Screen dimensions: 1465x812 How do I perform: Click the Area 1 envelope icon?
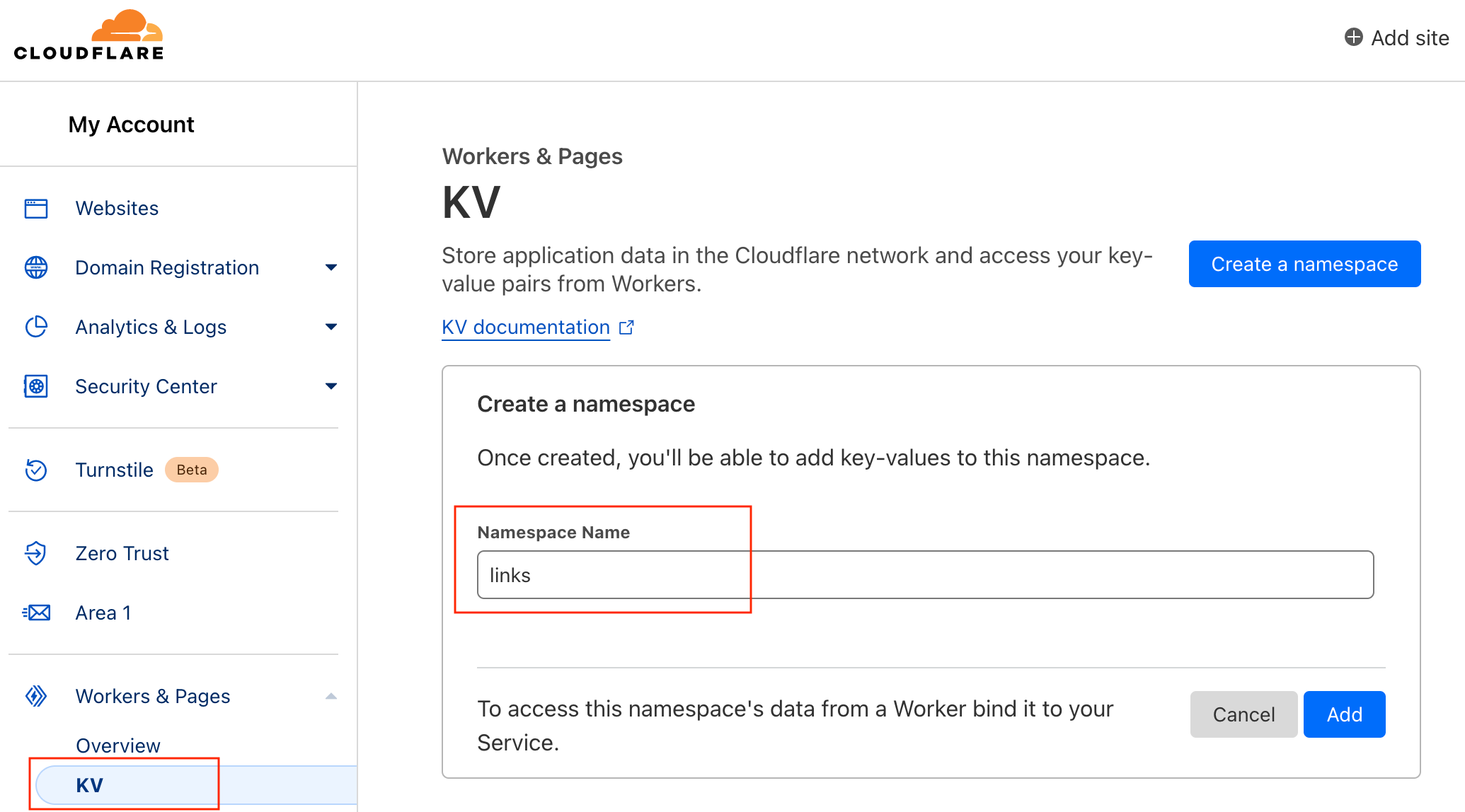(36, 613)
